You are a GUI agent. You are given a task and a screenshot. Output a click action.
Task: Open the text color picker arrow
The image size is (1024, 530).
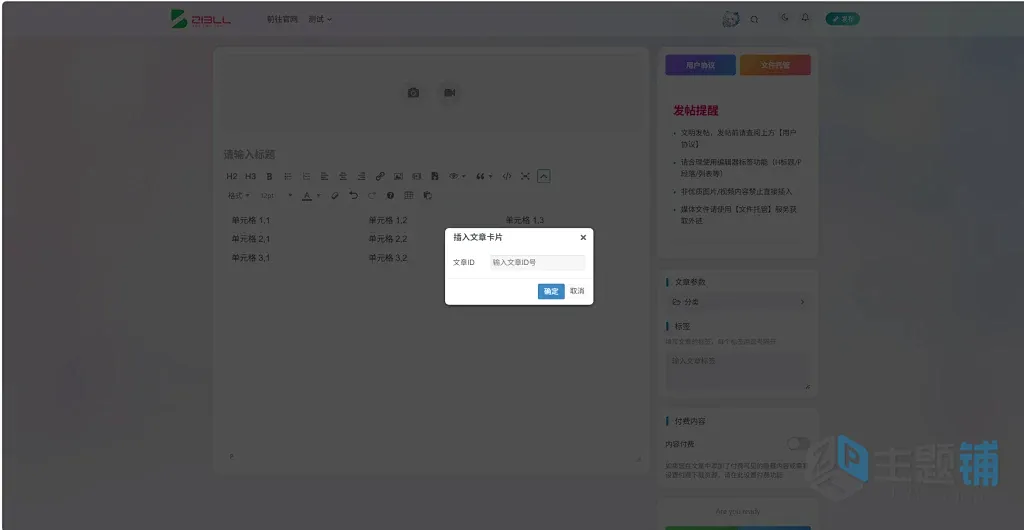(x=319, y=195)
